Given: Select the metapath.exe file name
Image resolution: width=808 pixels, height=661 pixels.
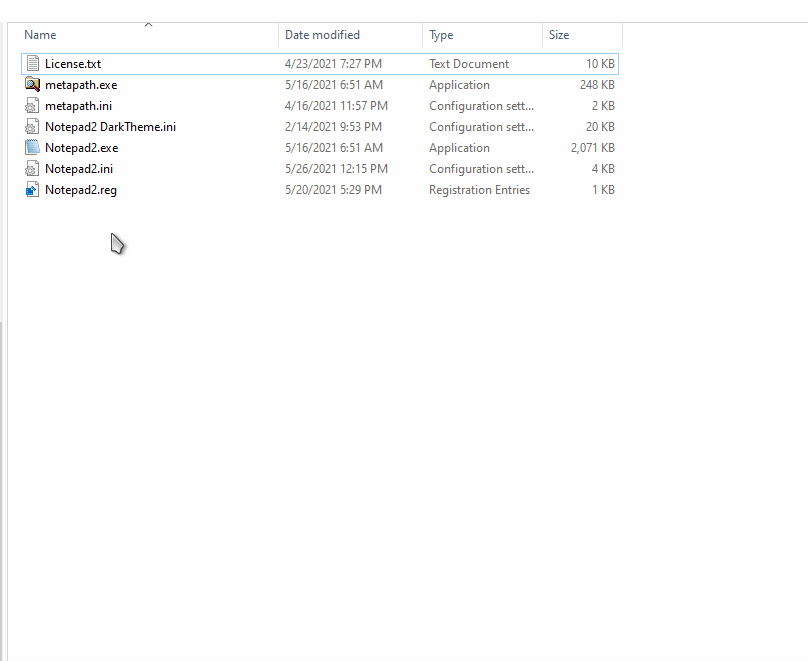Looking at the screenshot, I should coord(81,84).
